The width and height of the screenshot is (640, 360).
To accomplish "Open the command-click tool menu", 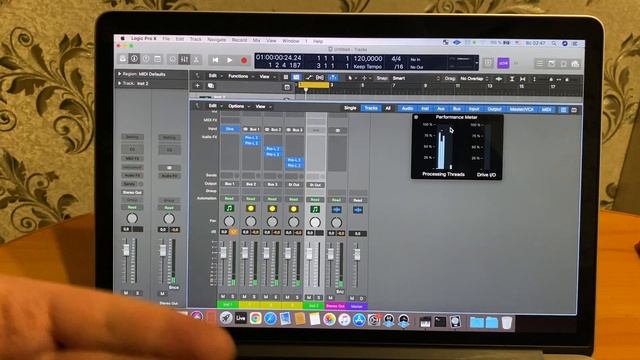I will click(366, 78).
